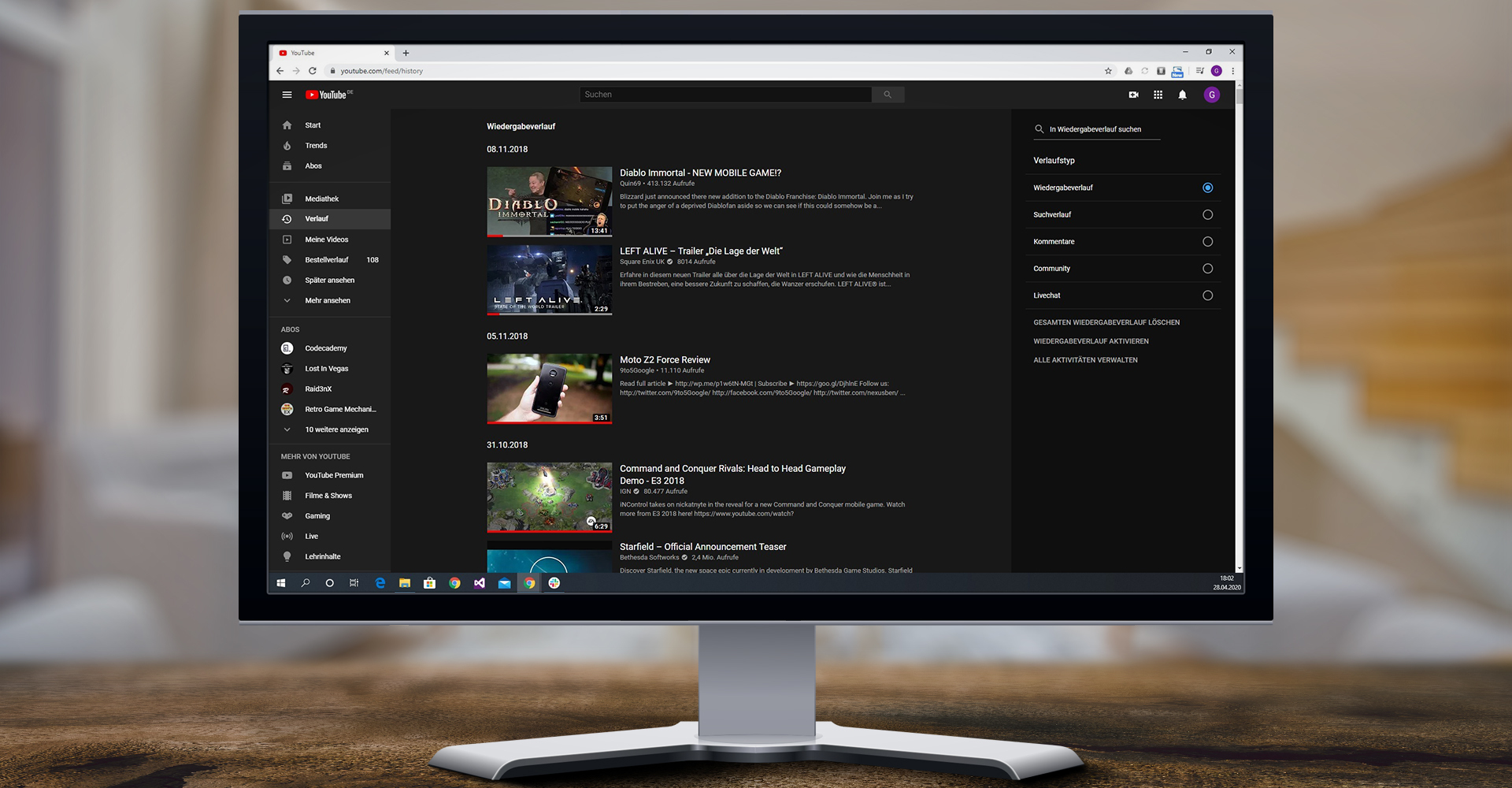Expand 10 weitere anzeigen subscriptions
This screenshot has width=1512, height=788.
(330, 429)
